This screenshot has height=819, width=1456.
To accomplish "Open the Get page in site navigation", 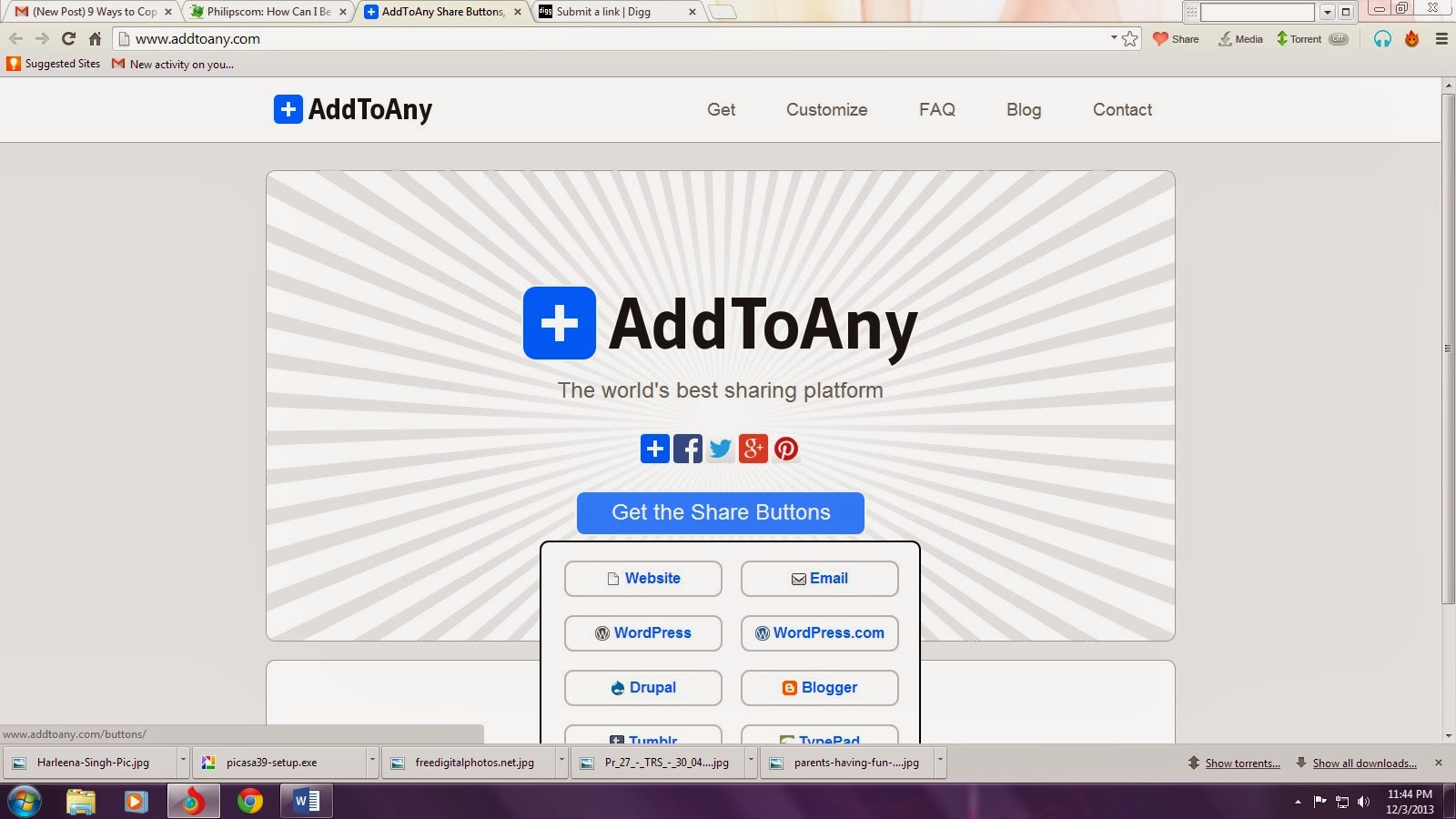I will (721, 109).
